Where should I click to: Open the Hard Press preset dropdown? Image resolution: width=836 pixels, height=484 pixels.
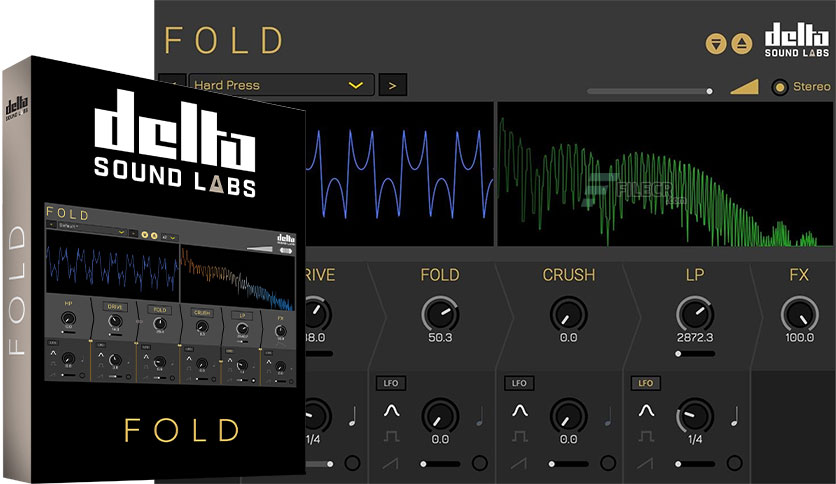pos(282,85)
